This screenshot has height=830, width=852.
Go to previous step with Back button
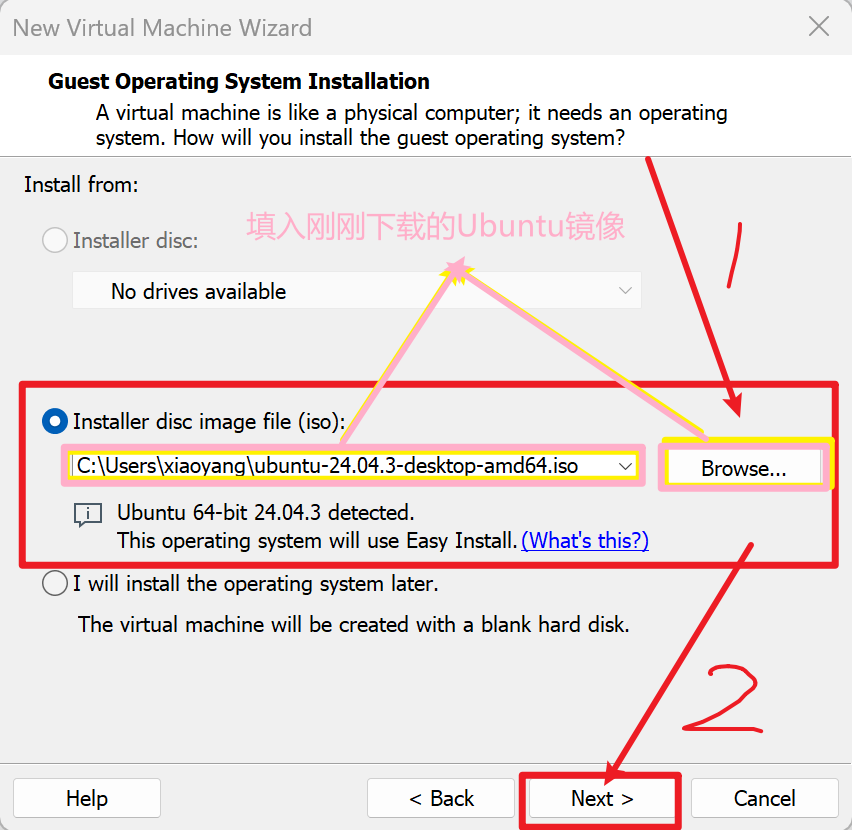pyautogui.click(x=441, y=798)
